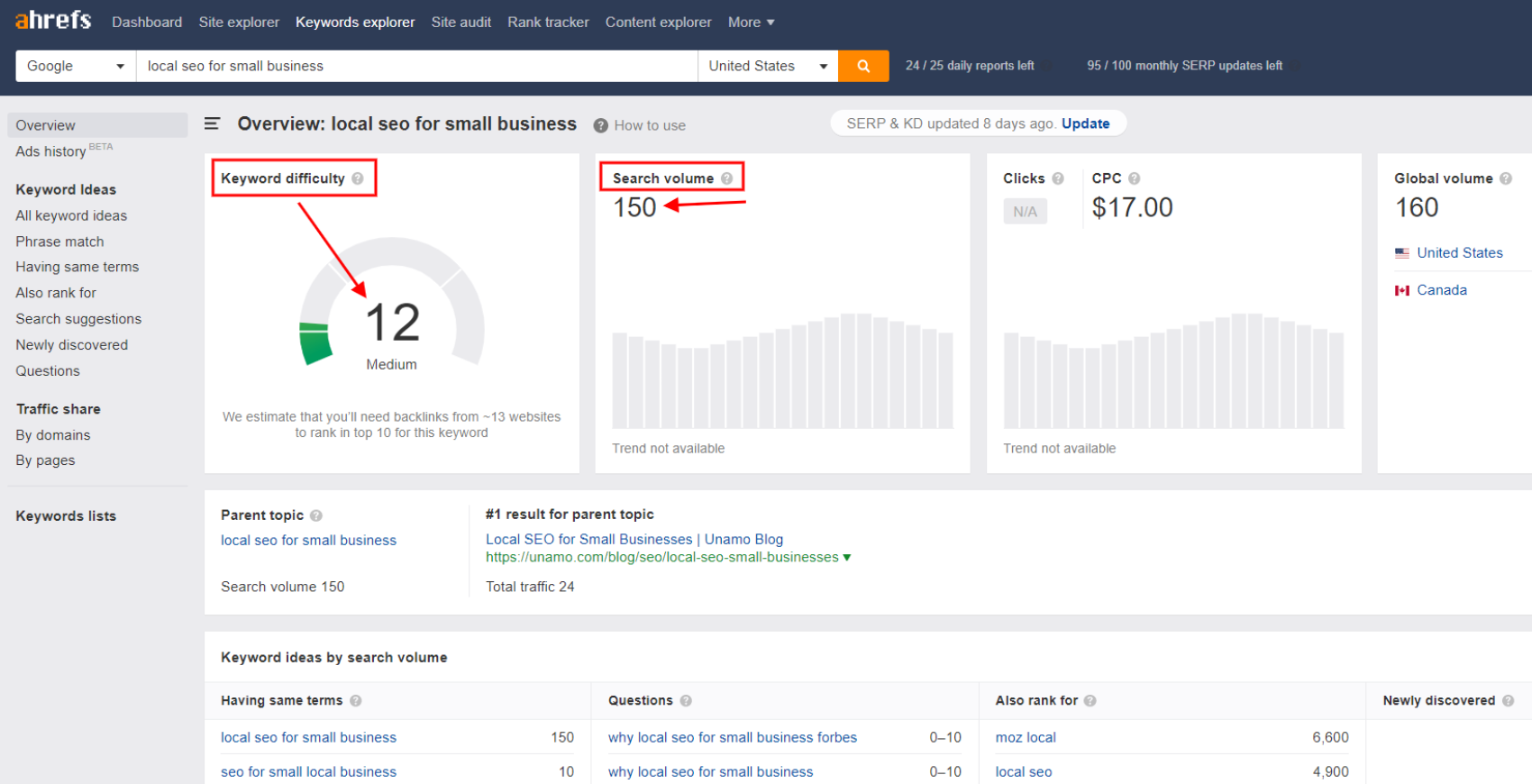Click the keyword difficulty gauge showing 12
Image resolution: width=1532 pixels, height=784 pixels.
[392, 302]
